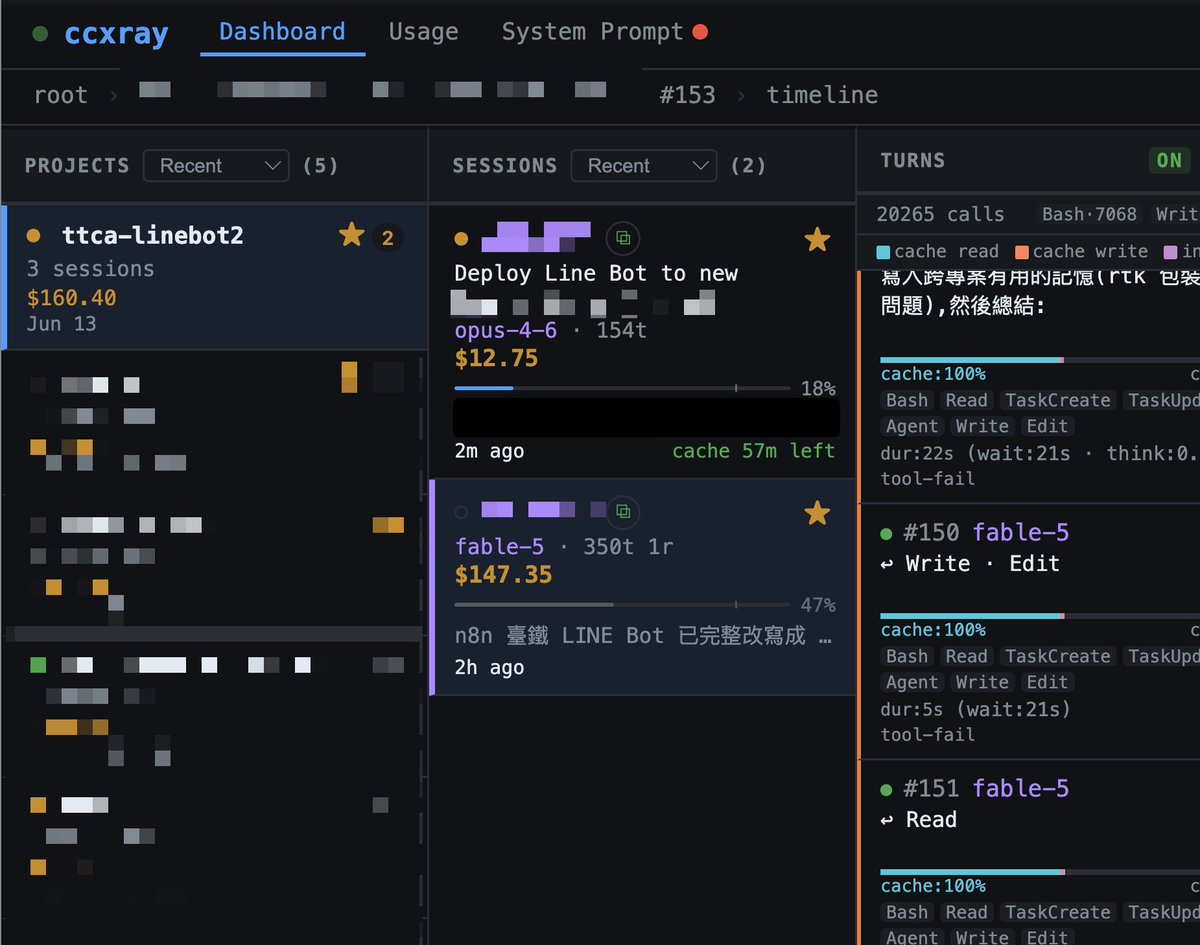Click the red dot beside System Prompt
The height and width of the screenshot is (945, 1200).
click(700, 32)
